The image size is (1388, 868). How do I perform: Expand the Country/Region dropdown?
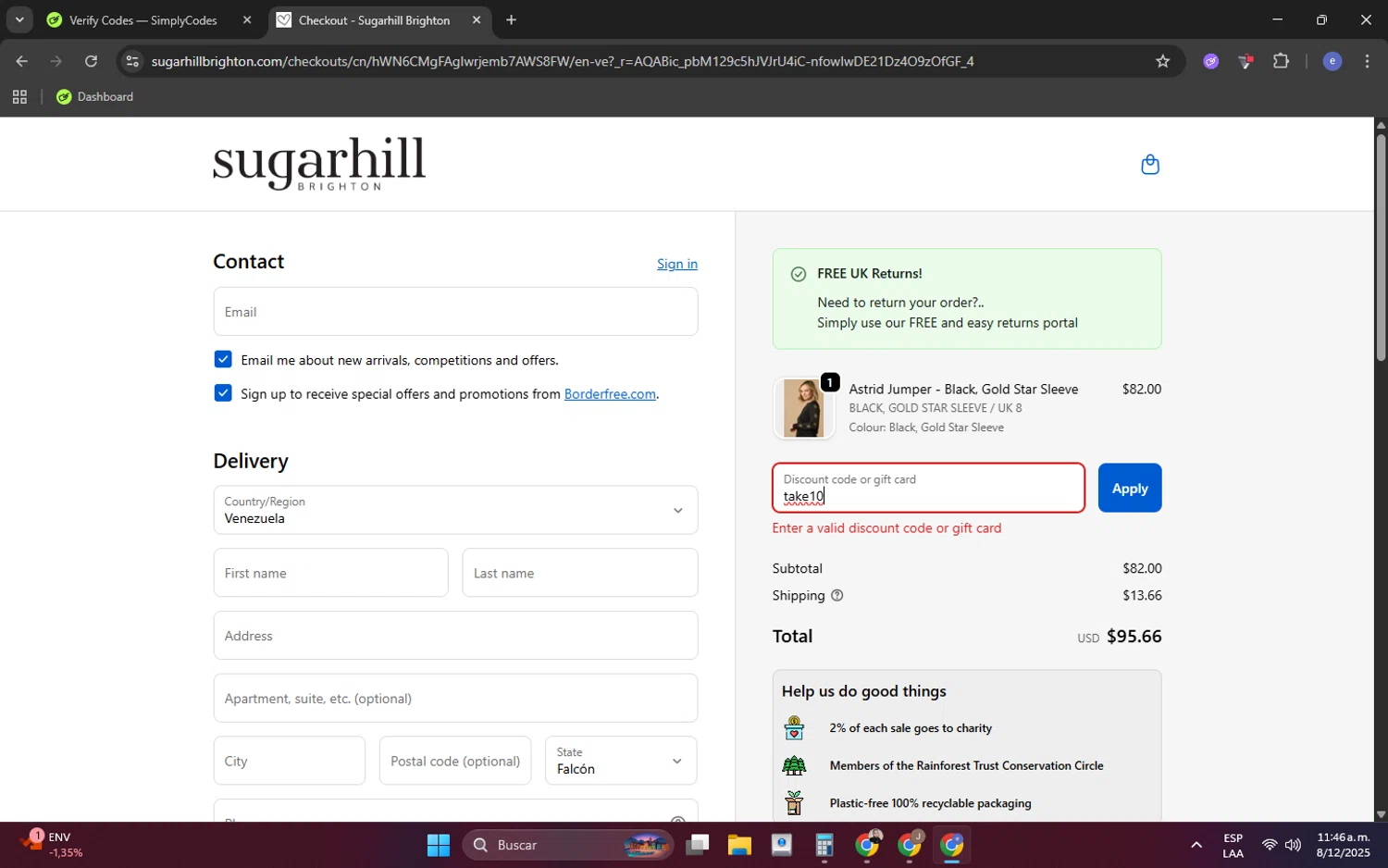click(455, 510)
